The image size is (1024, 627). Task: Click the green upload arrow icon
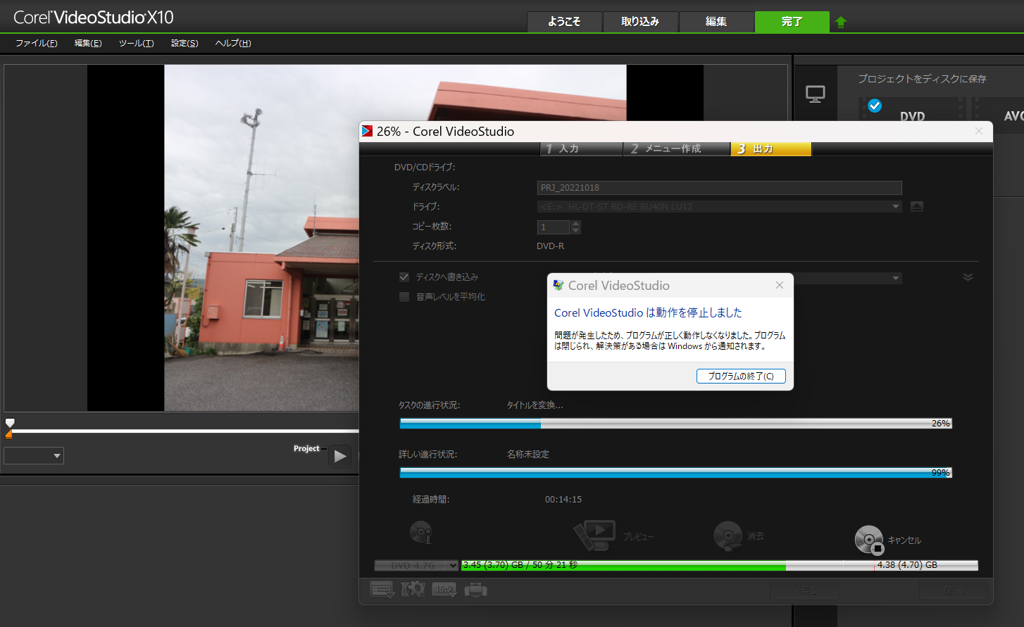tap(841, 22)
